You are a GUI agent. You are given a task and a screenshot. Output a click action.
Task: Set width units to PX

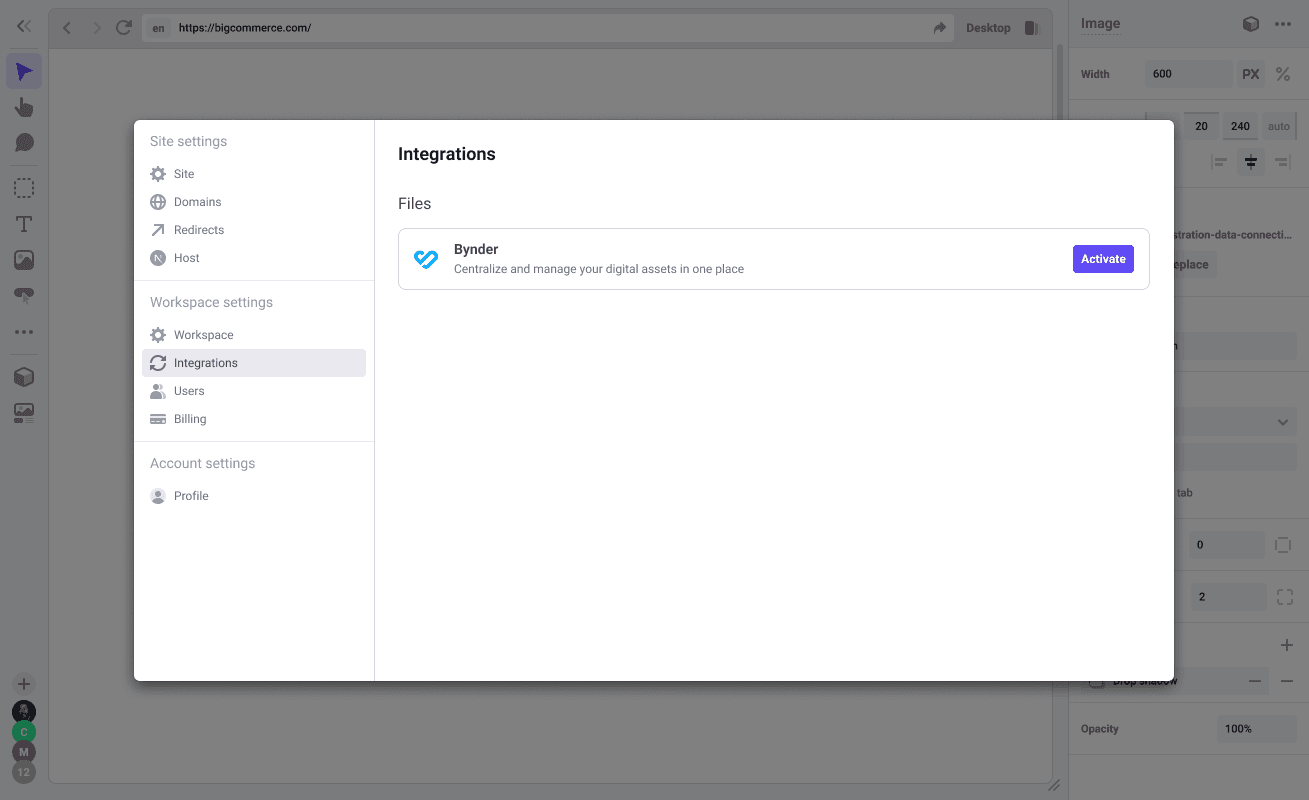(x=1250, y=73)
